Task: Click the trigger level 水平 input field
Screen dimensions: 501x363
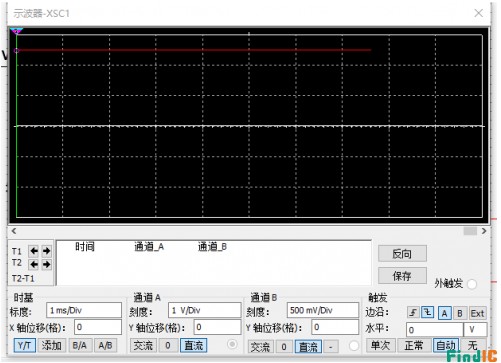Action: pyautogui.click(x=434, y=330)
